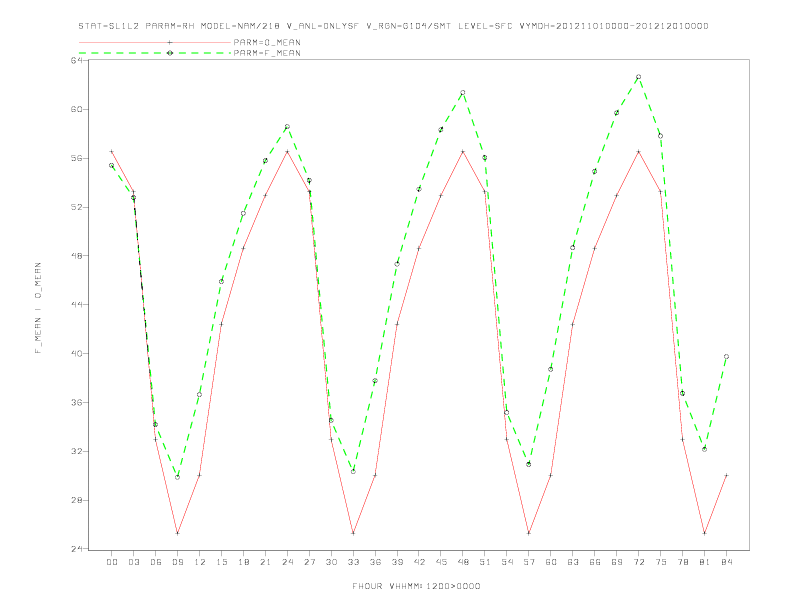Click the green F_MEAN peak marker at hour 72
Viewport: 792px width, 612px height.
(638, 77)
